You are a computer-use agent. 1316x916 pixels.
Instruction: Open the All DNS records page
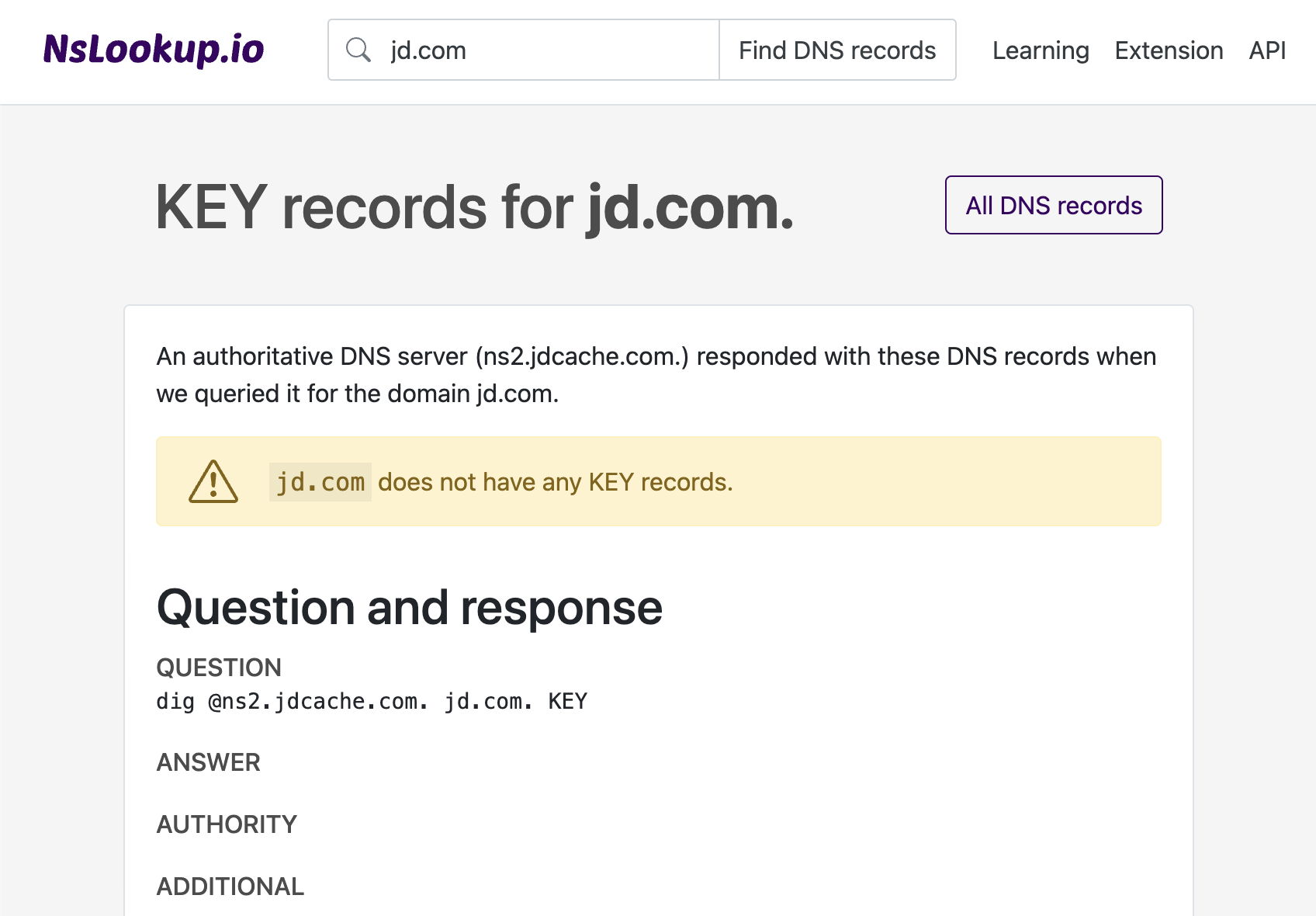click(x=1053, y=205)
